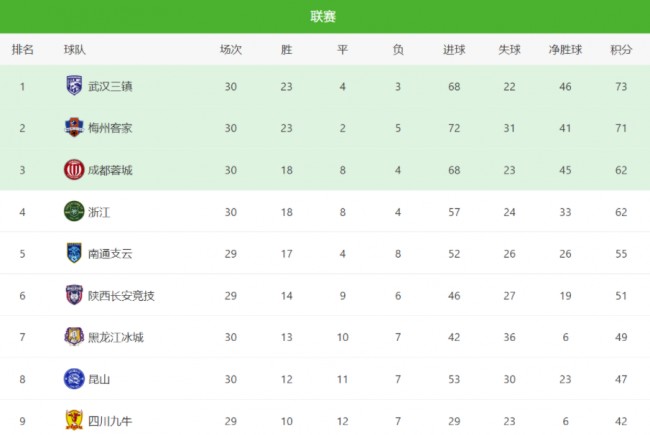Screen dimensions: 650x435
Task: Click the 四川九牛 team badge
Action: click(74, 420)
